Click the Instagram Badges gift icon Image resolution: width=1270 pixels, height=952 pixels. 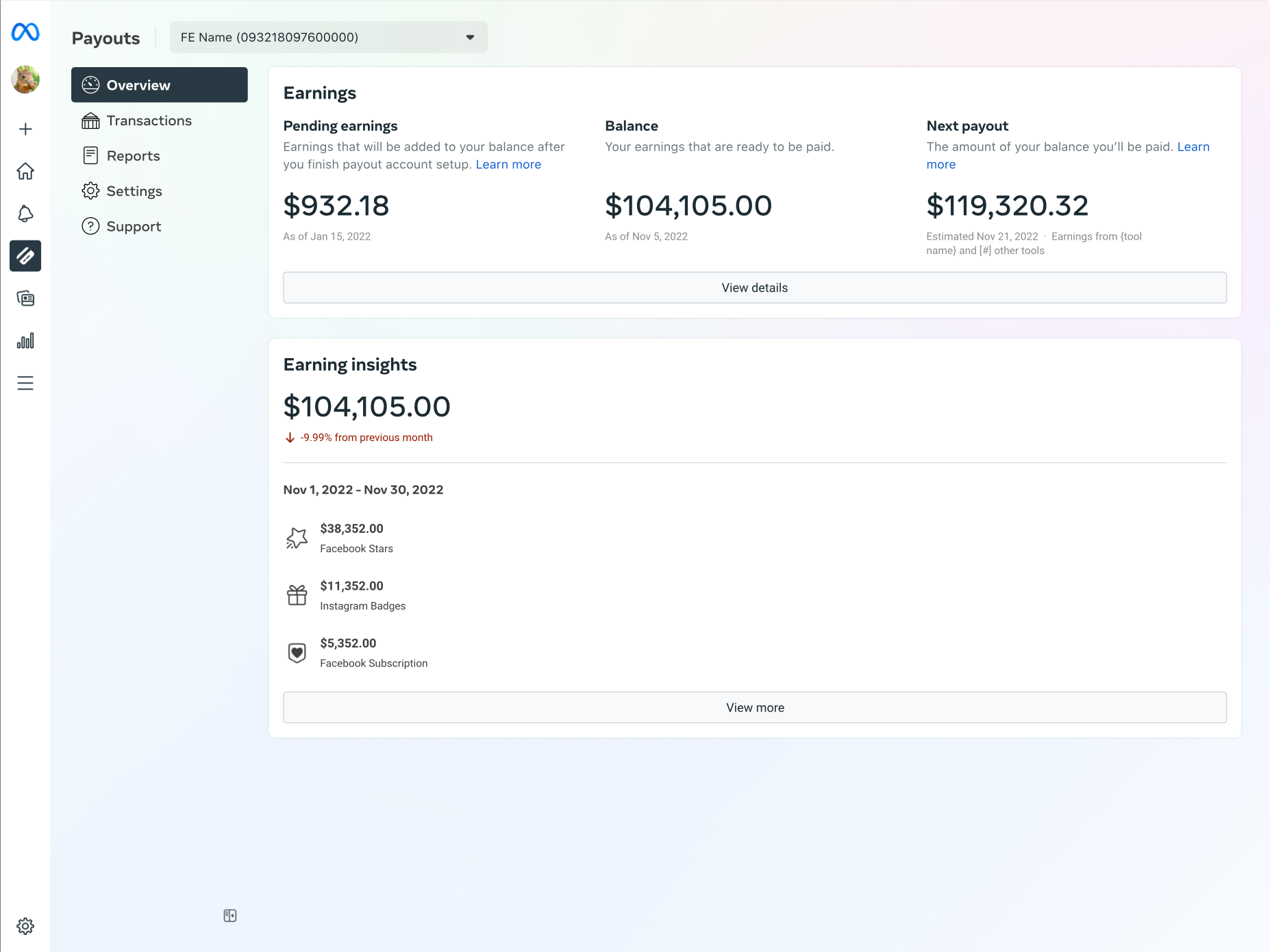coord(297,595)
